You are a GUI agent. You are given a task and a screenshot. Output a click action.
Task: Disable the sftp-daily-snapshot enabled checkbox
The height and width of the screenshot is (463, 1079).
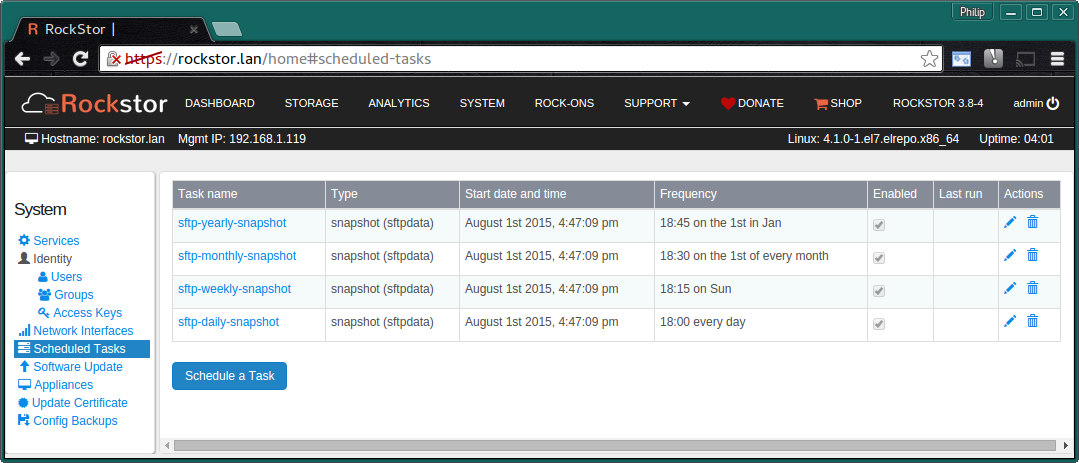879,324
